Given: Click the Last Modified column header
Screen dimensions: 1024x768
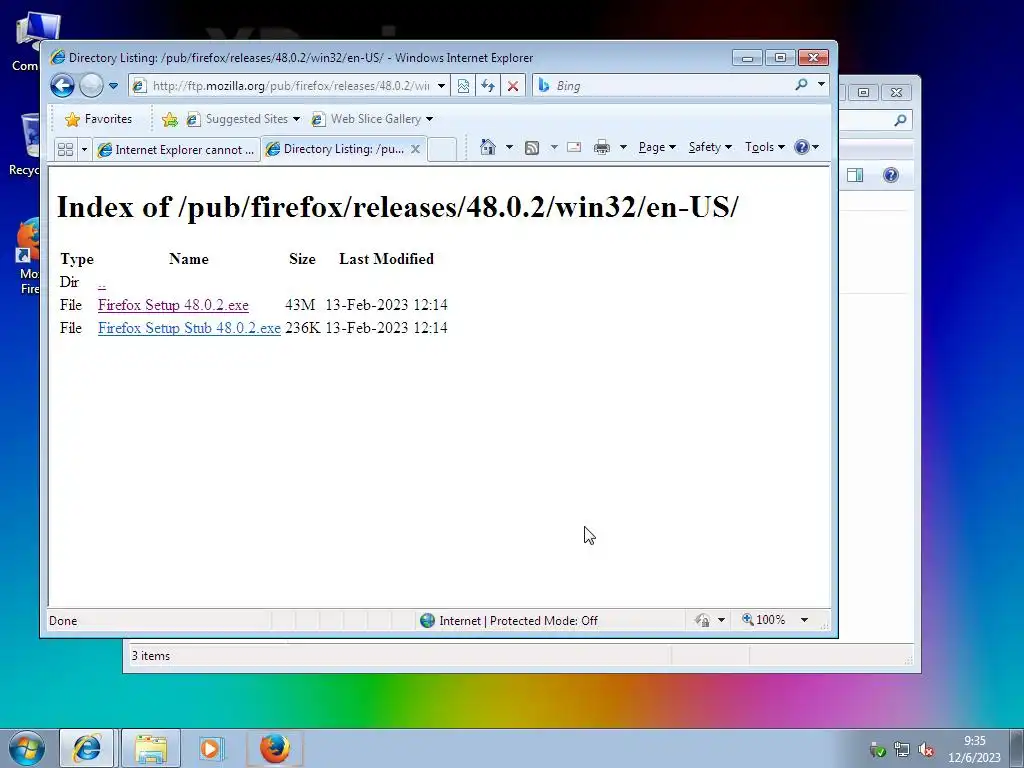Looking at the screenshot, I should [387, 259].
